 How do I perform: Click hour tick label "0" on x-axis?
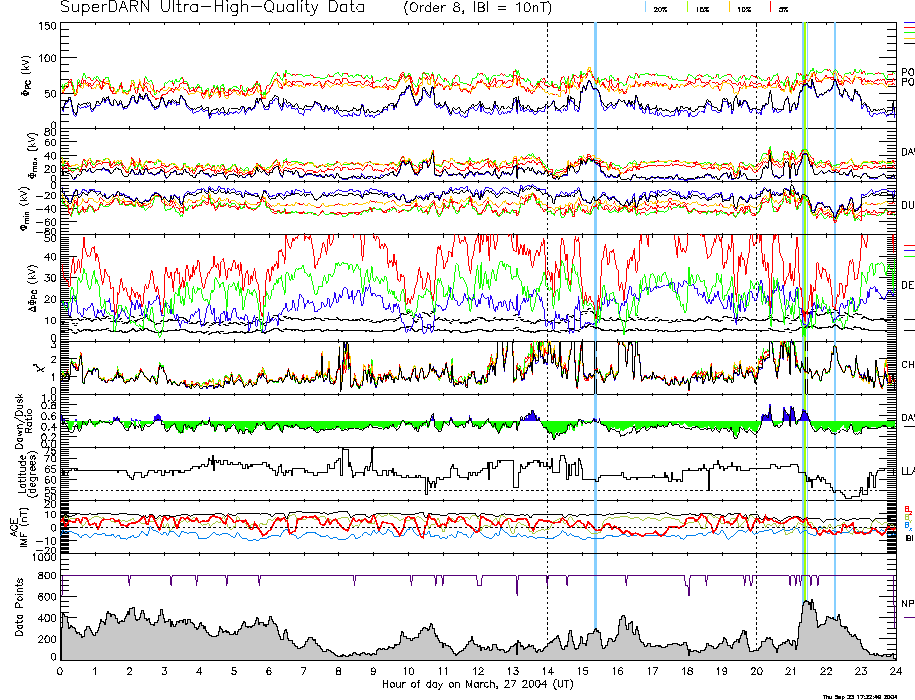[x=60, y=671]
